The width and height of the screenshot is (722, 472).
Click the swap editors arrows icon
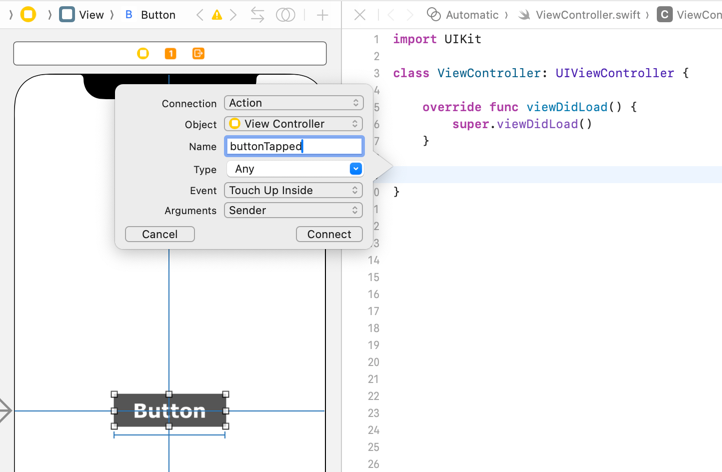[257, 15]
